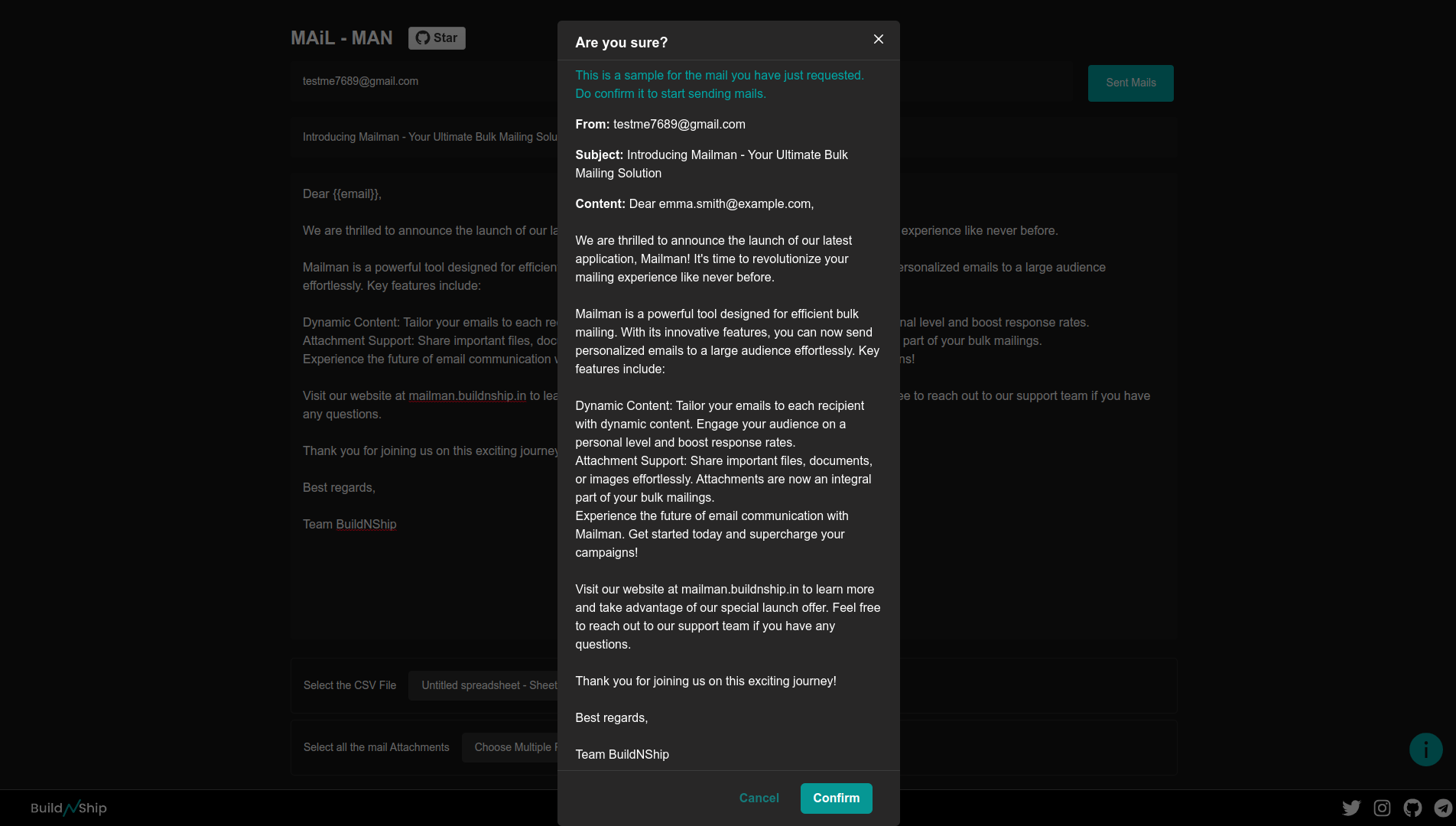Click the GitHub Star button
1456x826 pixels.
(x=437, y=38)
